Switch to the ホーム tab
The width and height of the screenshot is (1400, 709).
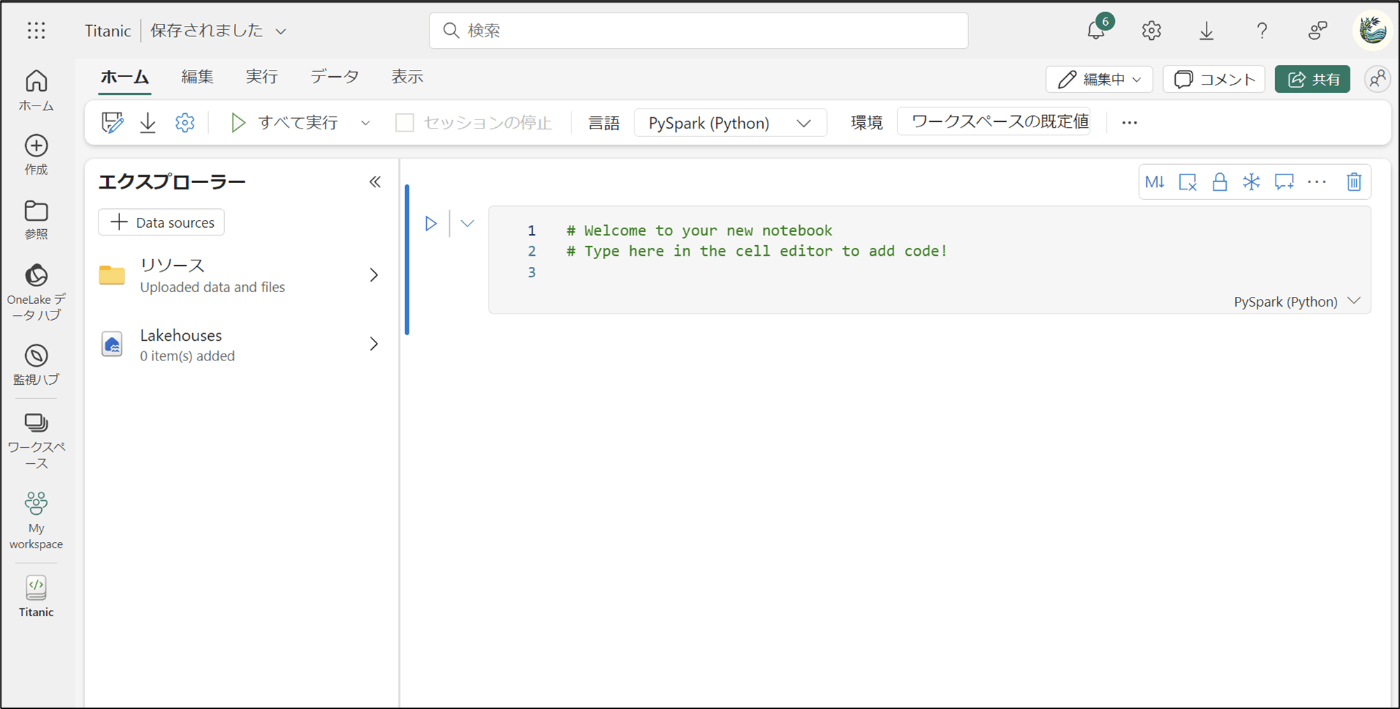(x=125, y=77)
